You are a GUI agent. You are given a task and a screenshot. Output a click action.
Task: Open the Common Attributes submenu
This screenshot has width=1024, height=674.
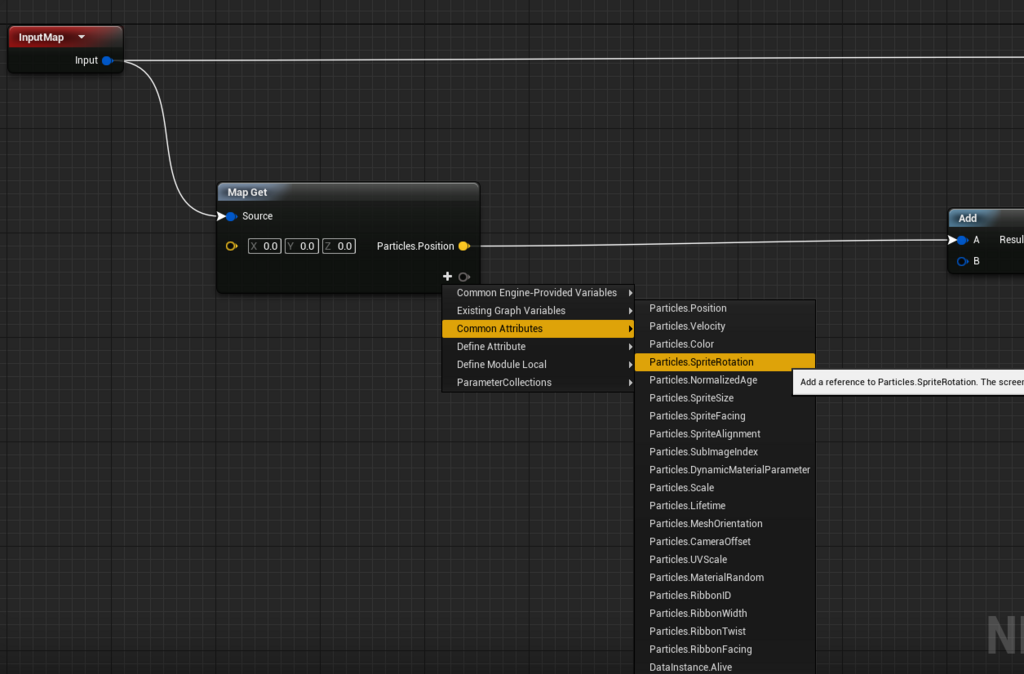pos(538,329)
